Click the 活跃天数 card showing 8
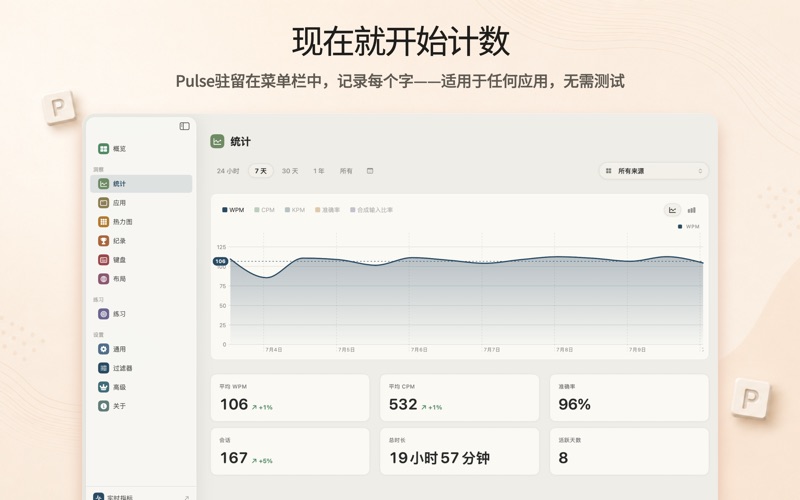The image size is (800, 500). [x=629, y=451]
